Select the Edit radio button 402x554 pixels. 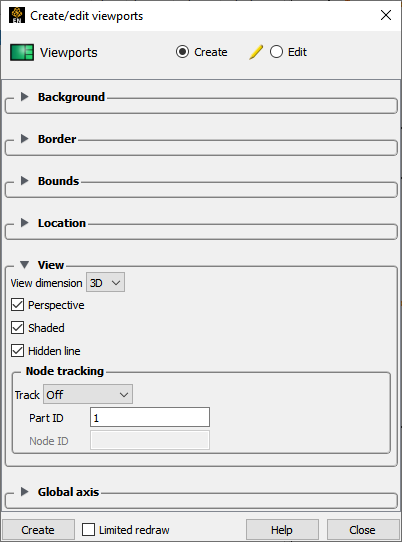276,52
